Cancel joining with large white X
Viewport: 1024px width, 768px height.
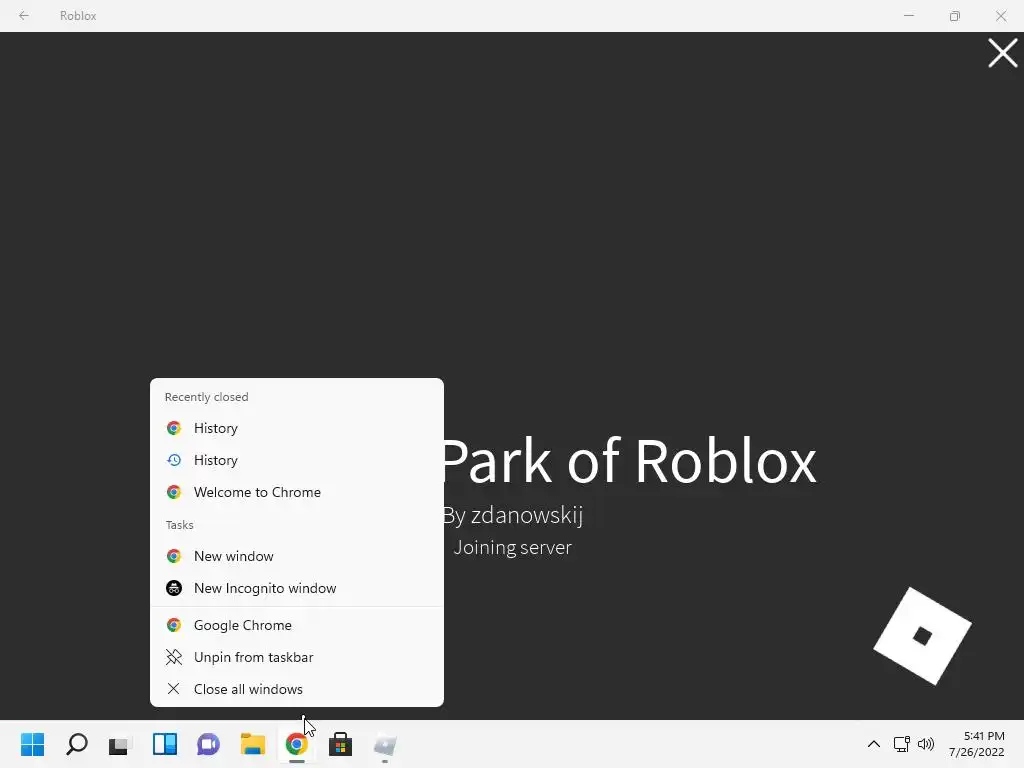coord(1002,53)
